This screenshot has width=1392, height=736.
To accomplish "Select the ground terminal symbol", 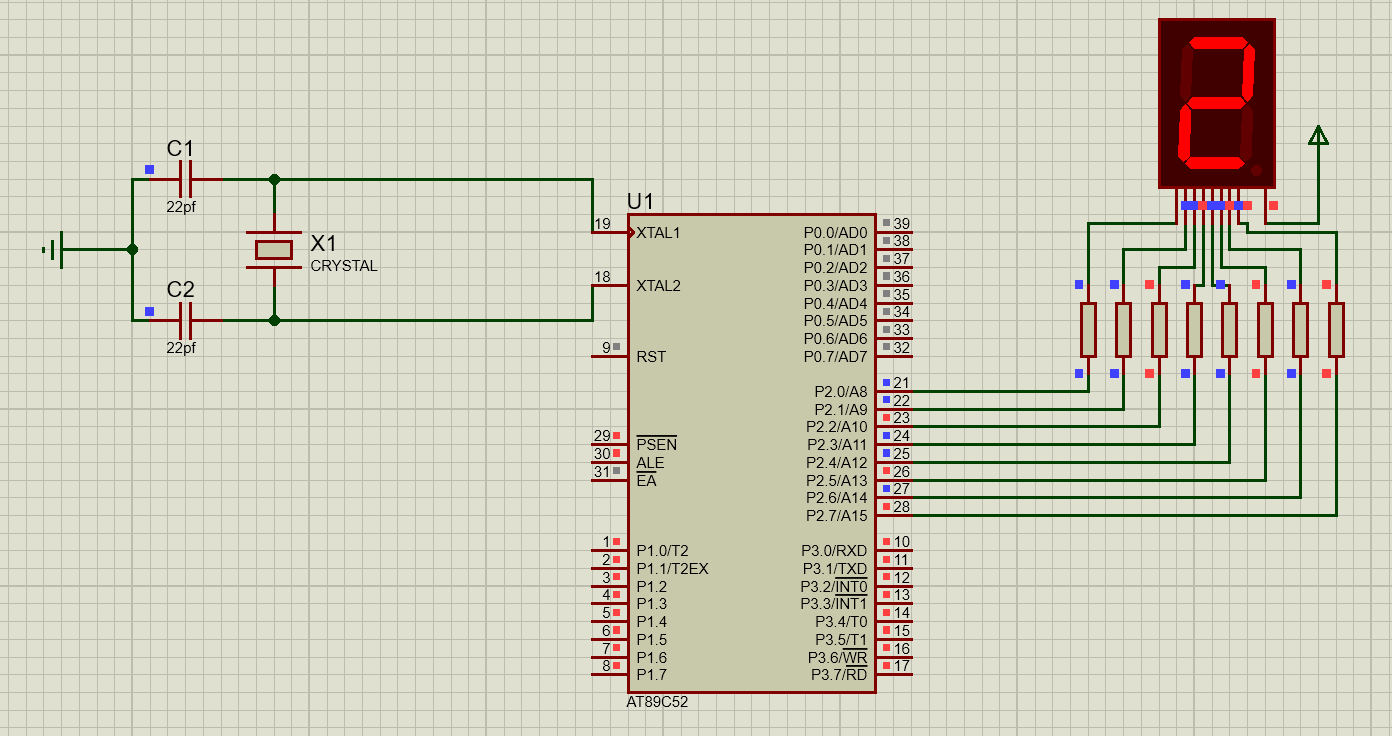I will click(x=56, y=249).
